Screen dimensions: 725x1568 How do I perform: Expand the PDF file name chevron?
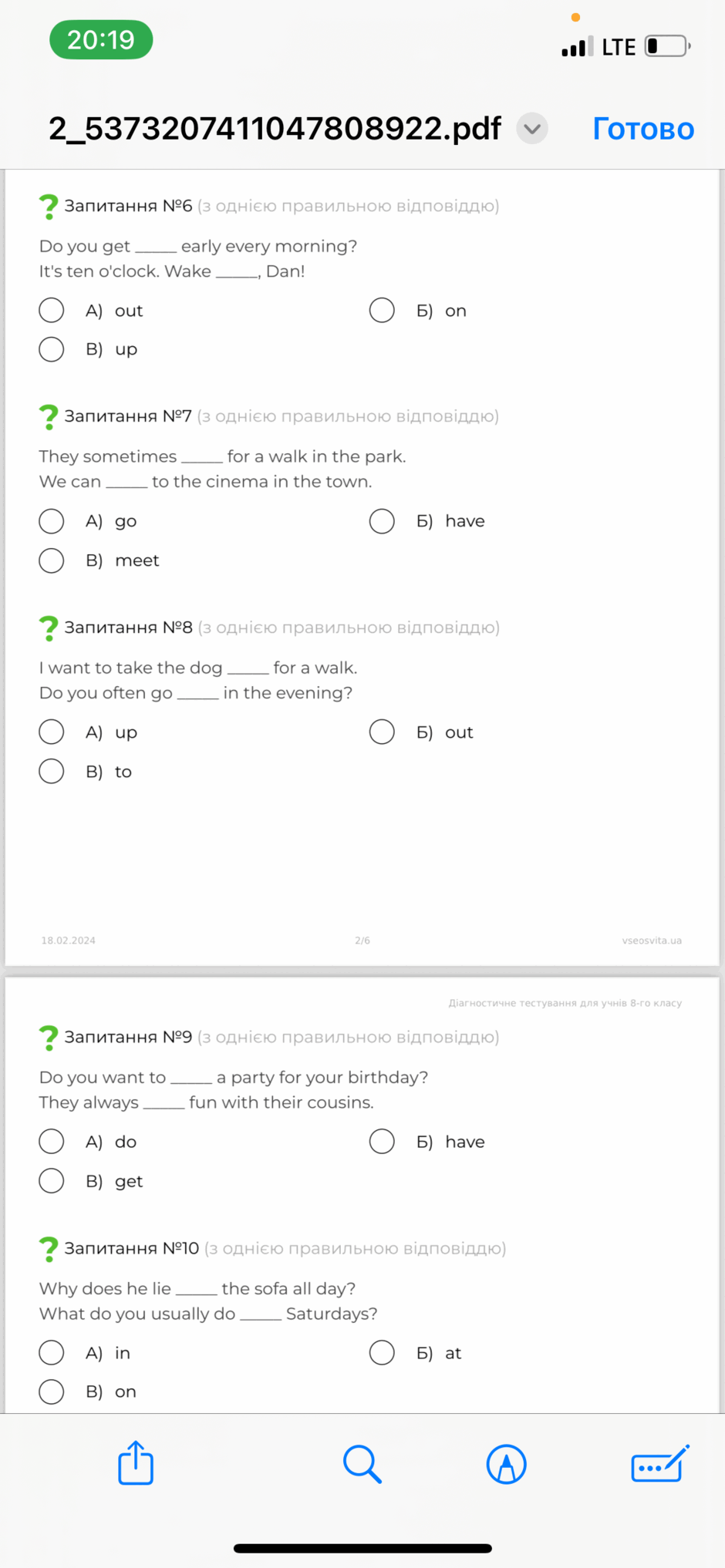532,129
